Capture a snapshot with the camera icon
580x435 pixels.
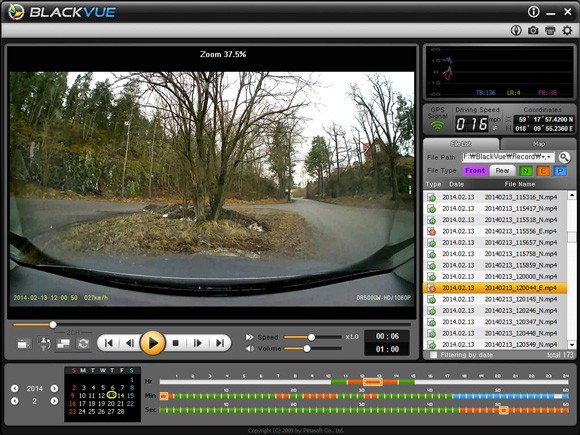(x=533, y=30)
